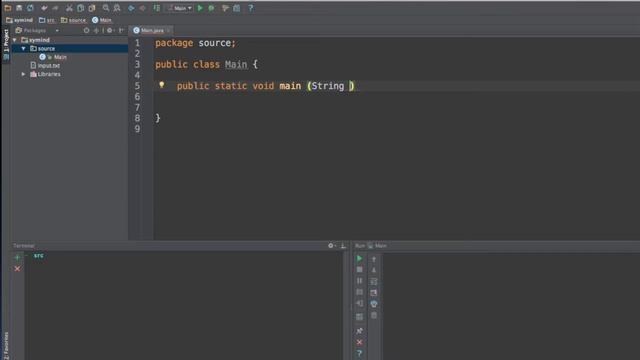
Task: Select input.txt in project tree
Action: tap(45, 66)
